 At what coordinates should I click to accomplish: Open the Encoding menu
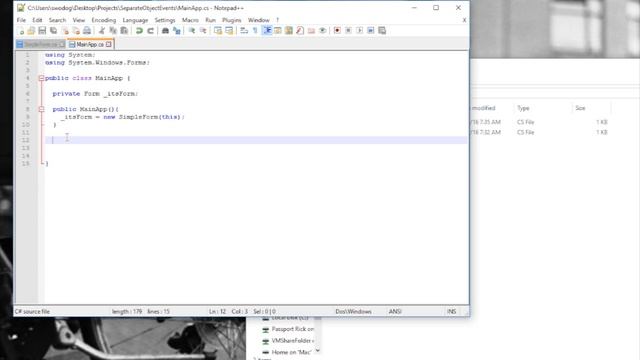pyautogui.click(x=104, y=20)
